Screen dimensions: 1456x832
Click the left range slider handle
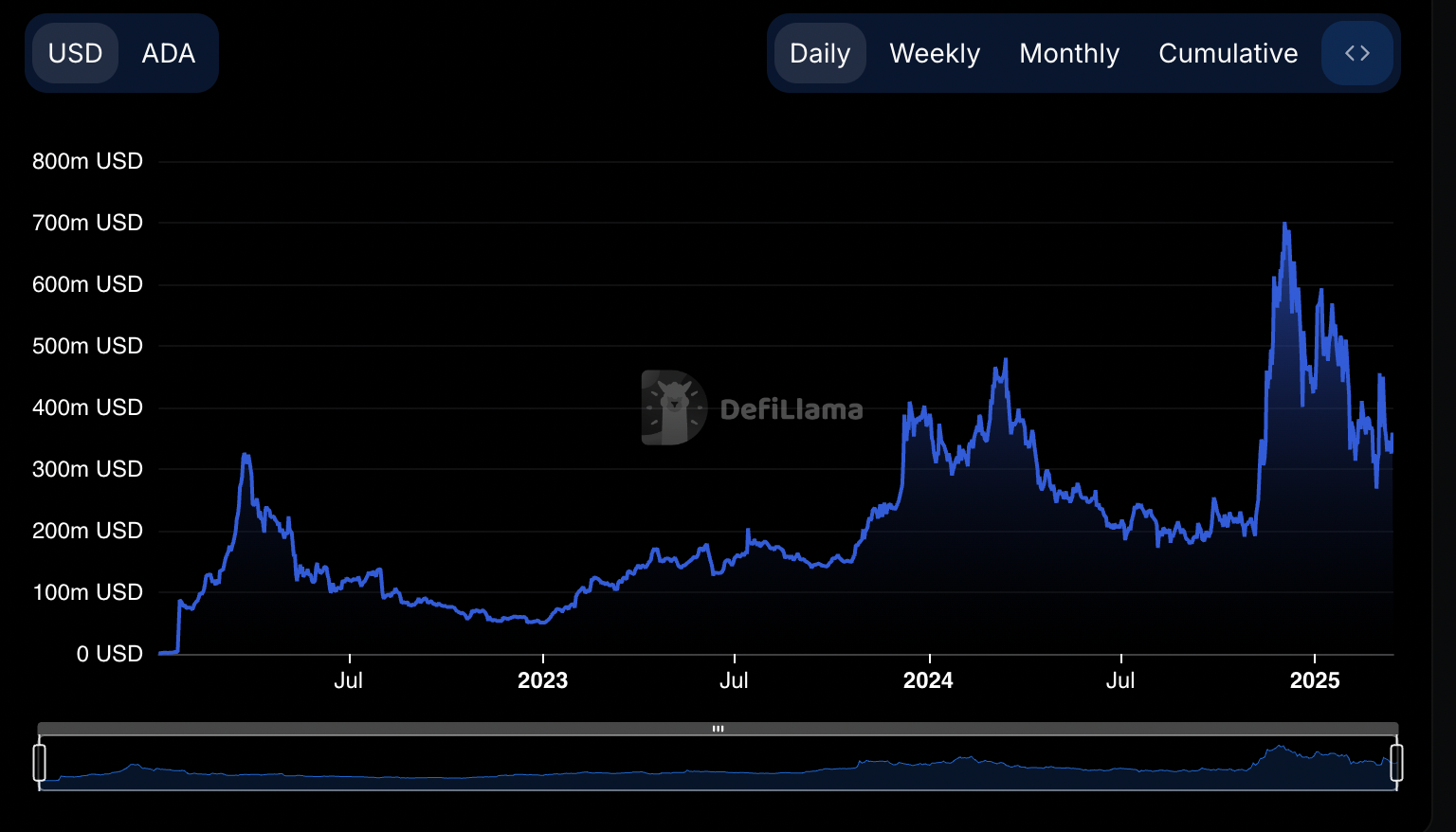pyautogui.click(x=40, y=763)
